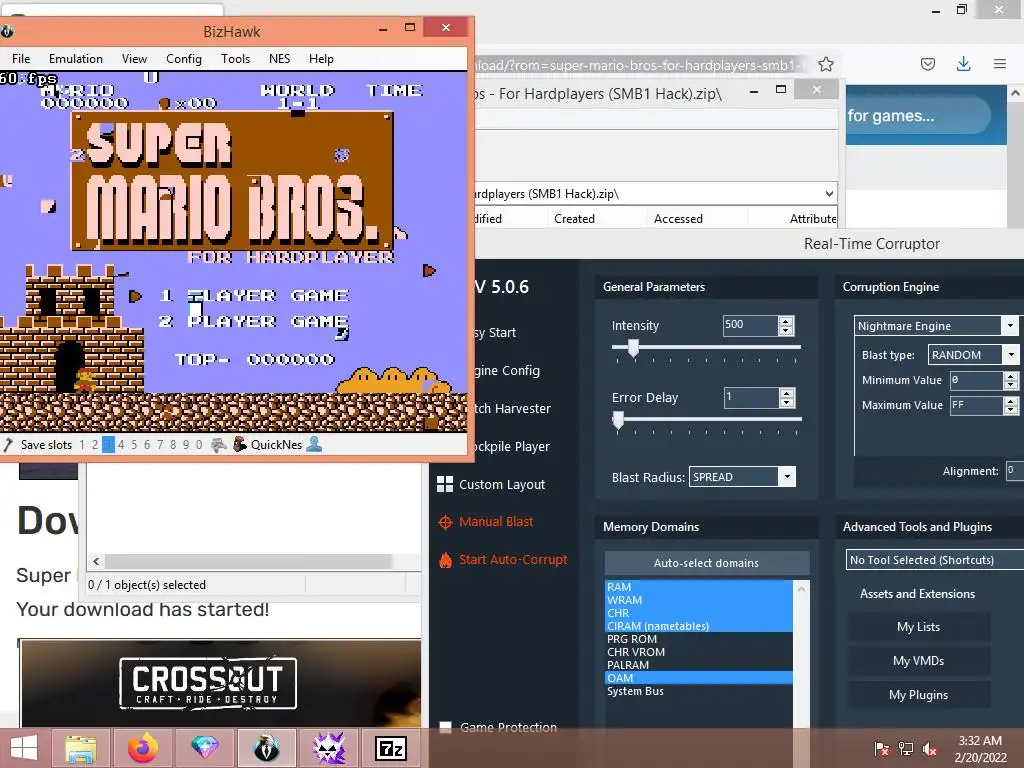The image size is (1024, 768).
Task: Click the Error Delay slider handle
Action: pyautogui.click(x=618, y=420)
